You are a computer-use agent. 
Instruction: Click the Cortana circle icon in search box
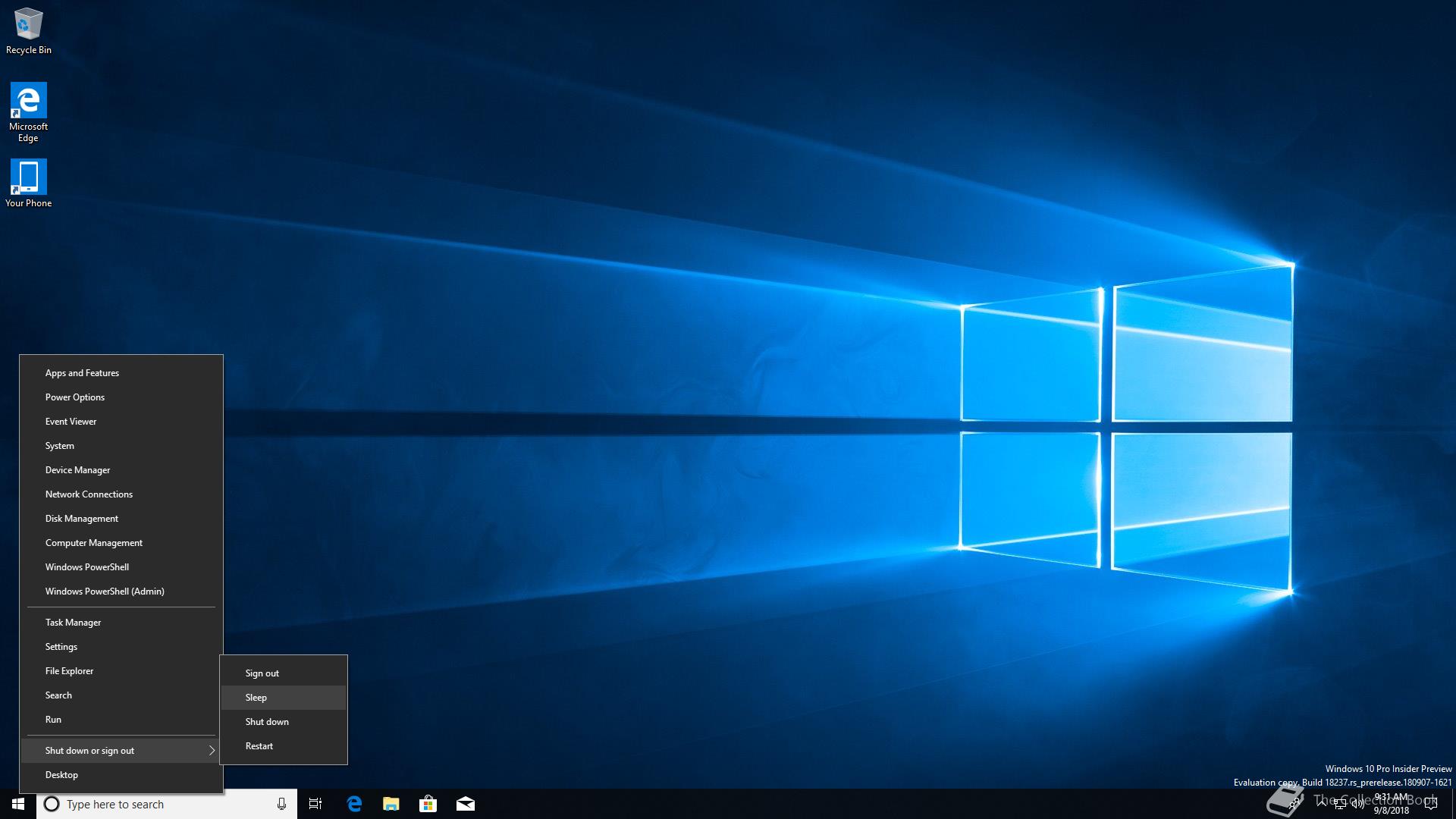pyautogui.click(x=52, y=804)
